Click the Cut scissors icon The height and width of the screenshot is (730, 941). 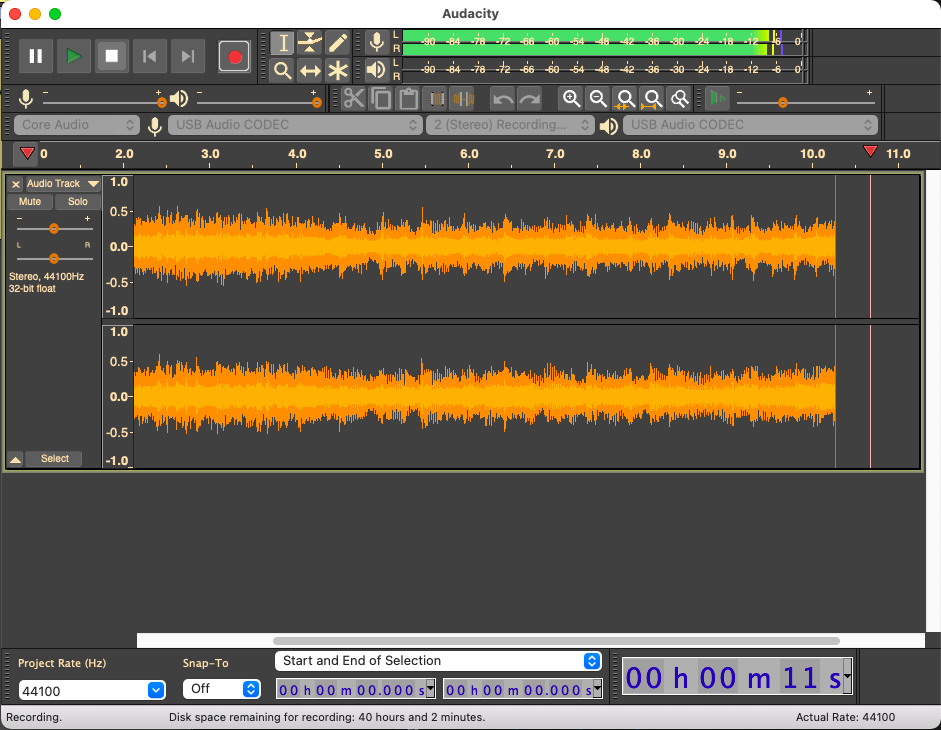click(x=353, y=98)
